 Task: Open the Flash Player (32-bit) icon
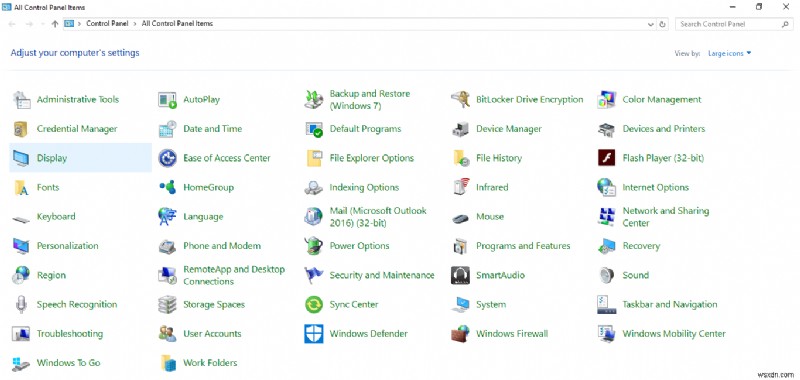[607, 158]
